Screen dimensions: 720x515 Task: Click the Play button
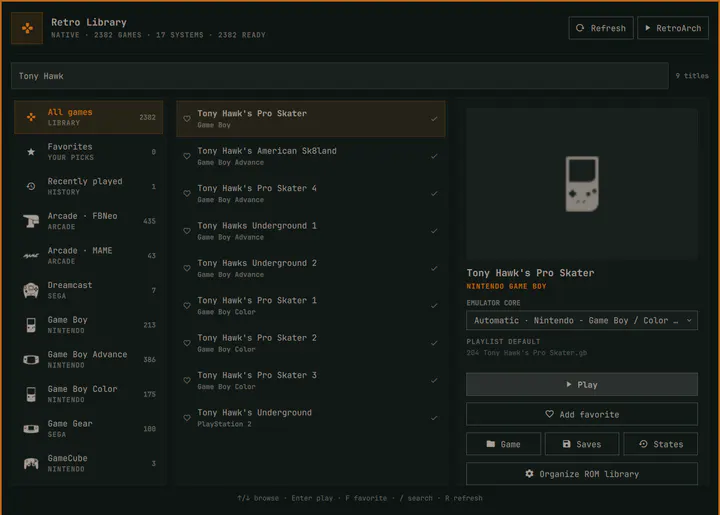tap(582, 384)
